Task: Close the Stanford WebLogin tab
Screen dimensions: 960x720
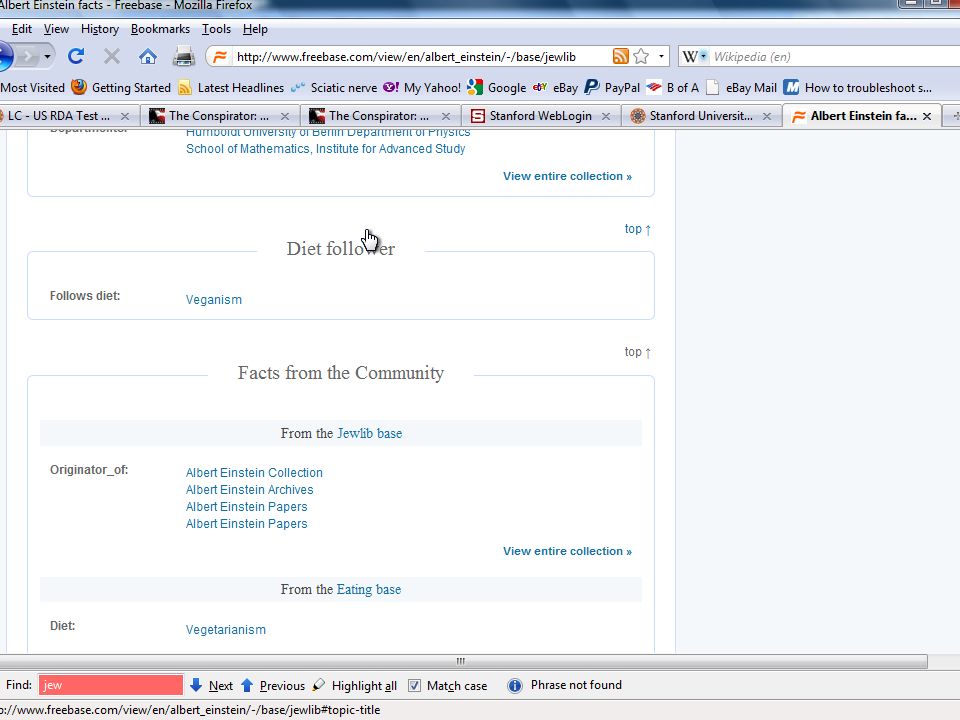Action: pyautogui.click(x=606, y=116)
